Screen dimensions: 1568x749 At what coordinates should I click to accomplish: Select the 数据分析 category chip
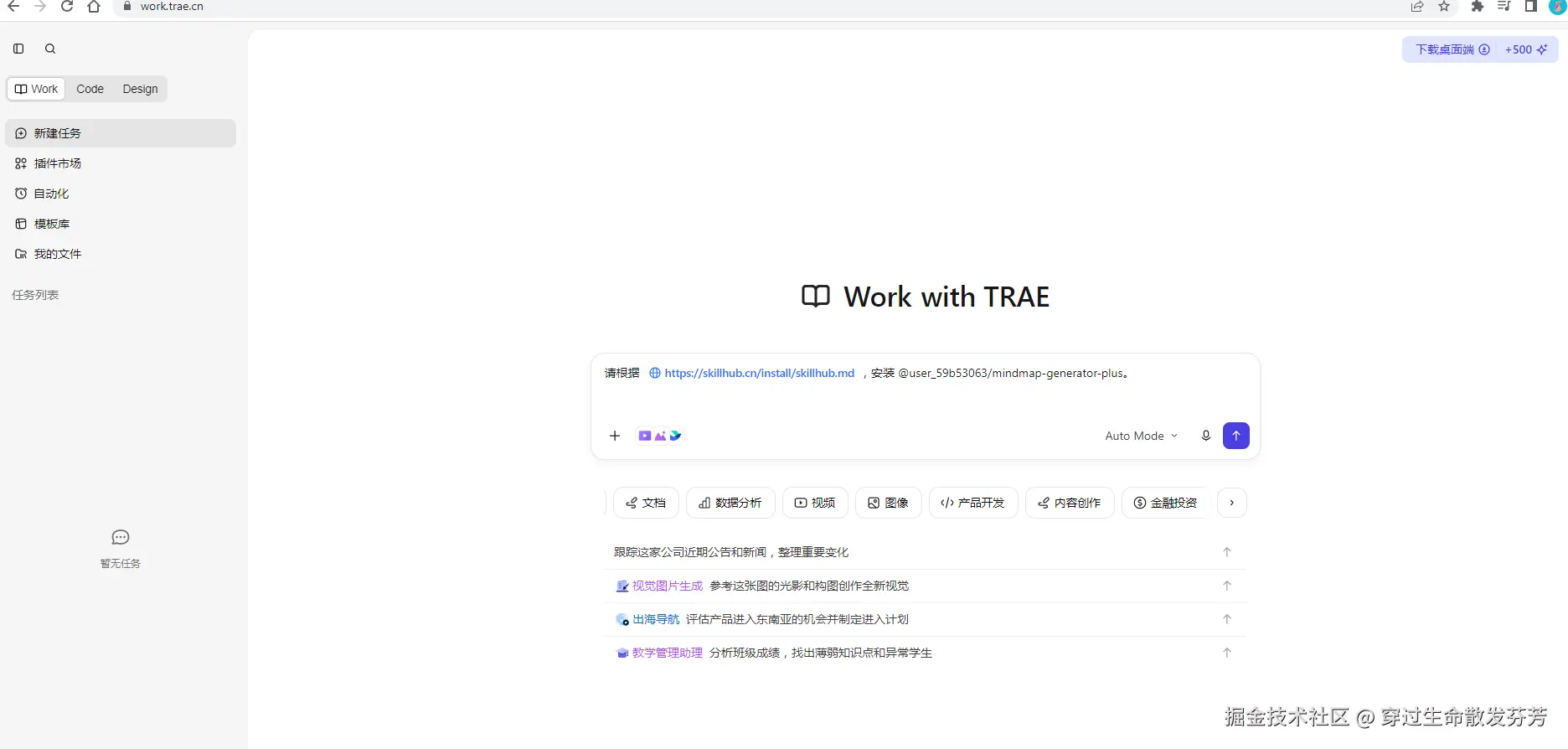[730, 503]
